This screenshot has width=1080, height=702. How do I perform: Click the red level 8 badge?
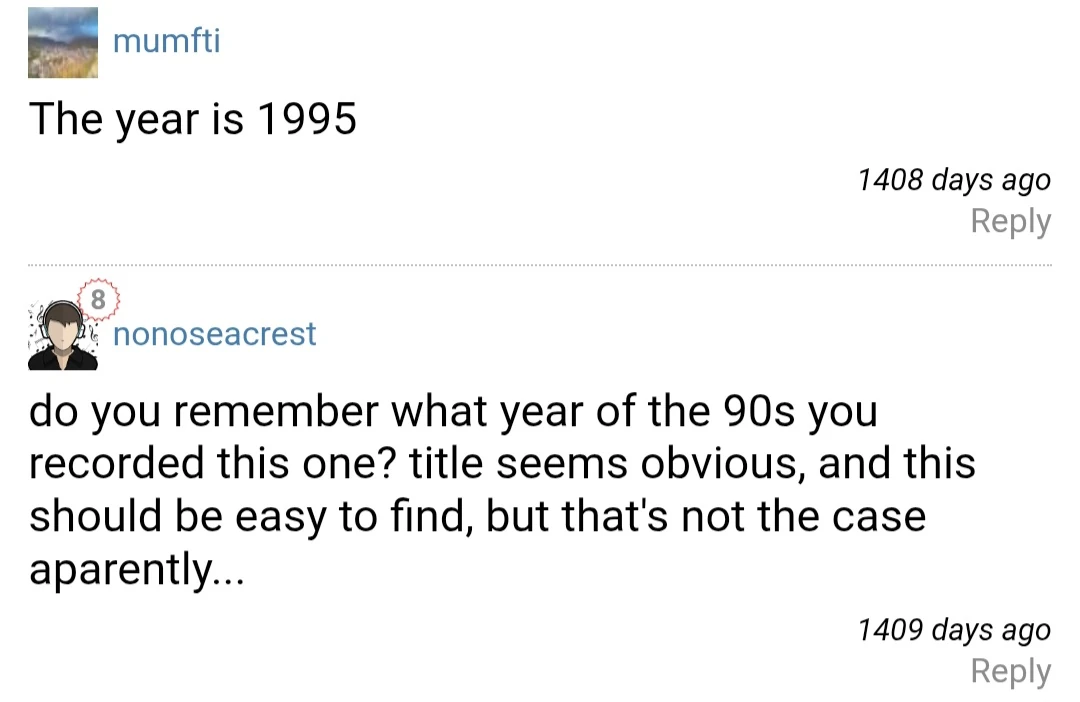pyautogui.click(x=97, y=298)
